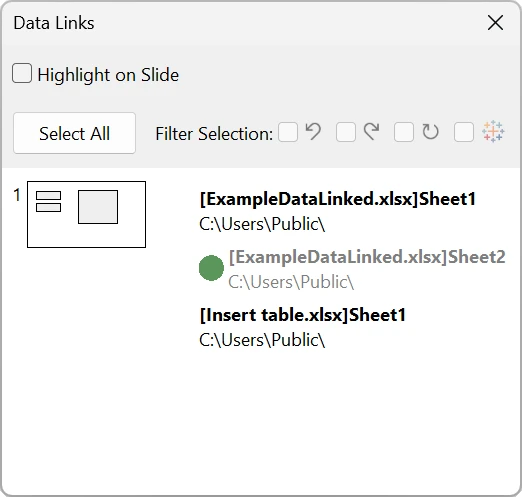
Task: Select the large square chart in slide thumbnail
Action: click(x=98, y=207)
